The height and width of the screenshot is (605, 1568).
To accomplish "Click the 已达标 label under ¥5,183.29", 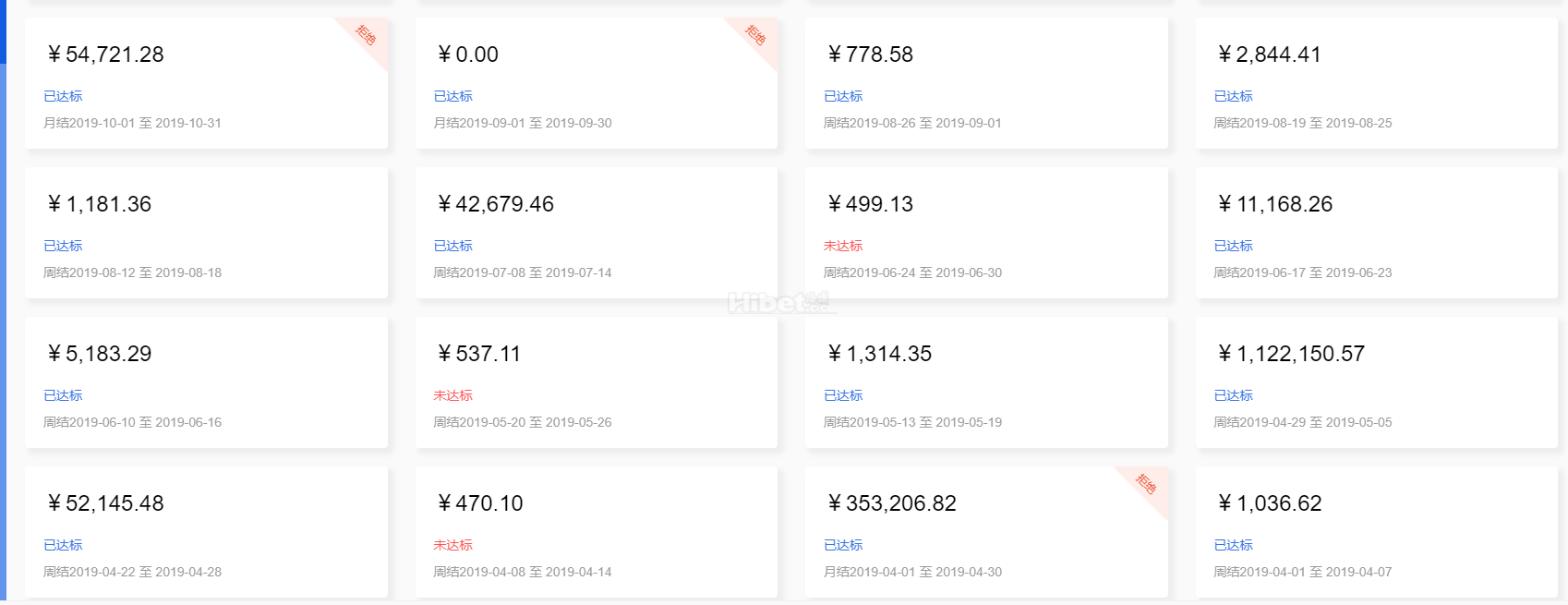I will coord(63,395).
